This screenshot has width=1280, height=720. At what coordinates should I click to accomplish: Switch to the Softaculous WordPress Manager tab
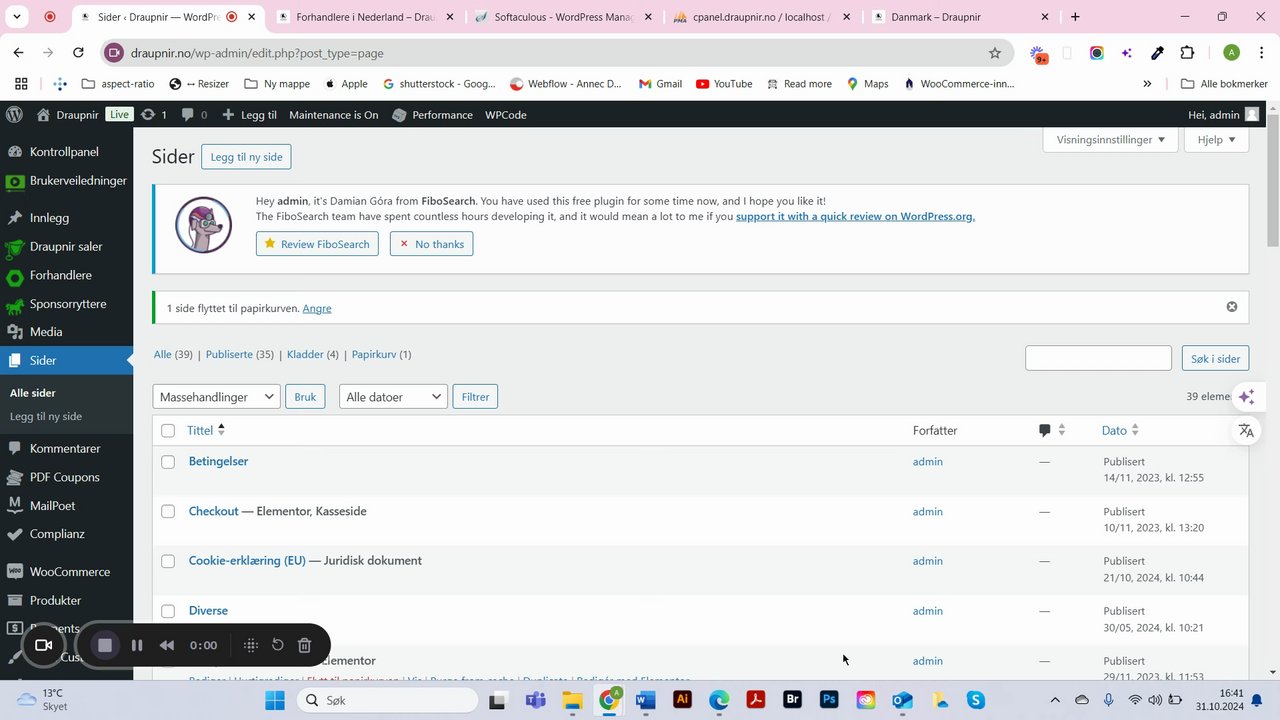565,17
